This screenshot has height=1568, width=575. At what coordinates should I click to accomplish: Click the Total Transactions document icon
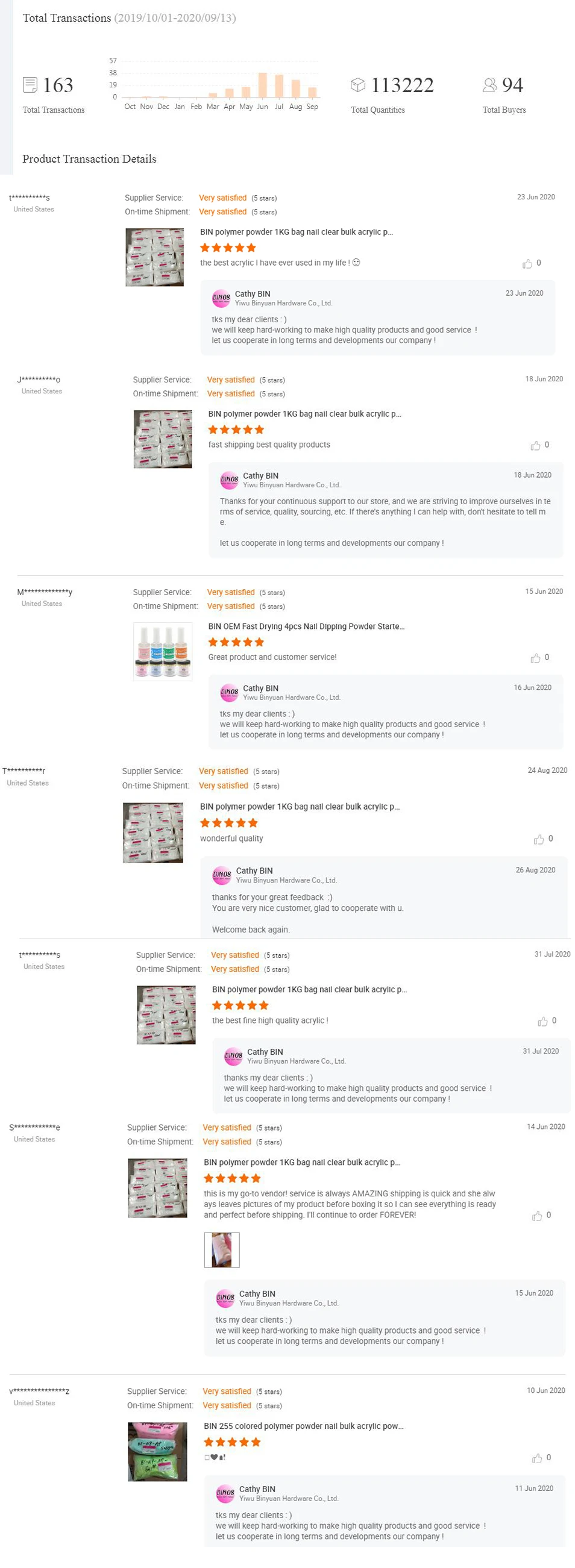pyautogui.click(x=30, y=84)
